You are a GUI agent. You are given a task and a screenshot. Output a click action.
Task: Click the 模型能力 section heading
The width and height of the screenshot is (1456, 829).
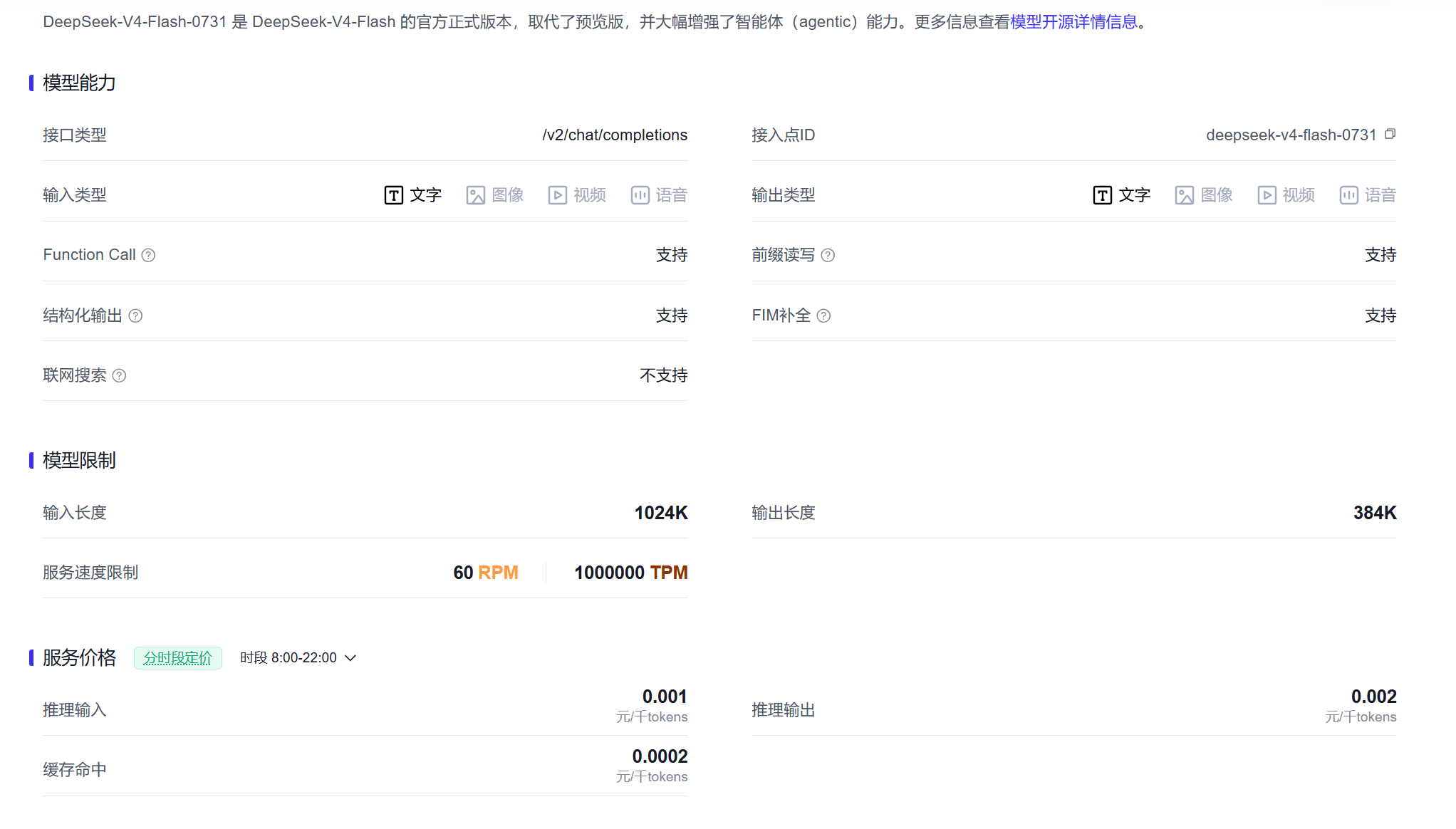[x=79, y=83]
